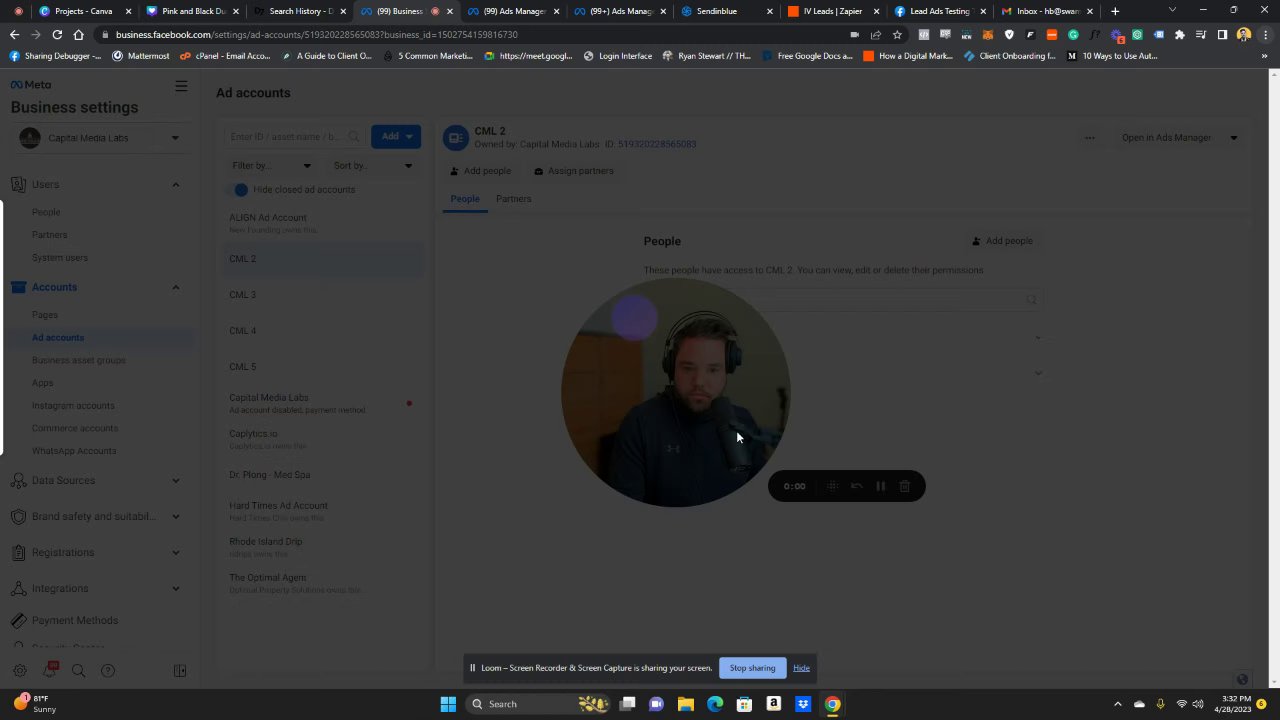
Task: Click Loom delete recording trash icon
Action: [905, 486]
